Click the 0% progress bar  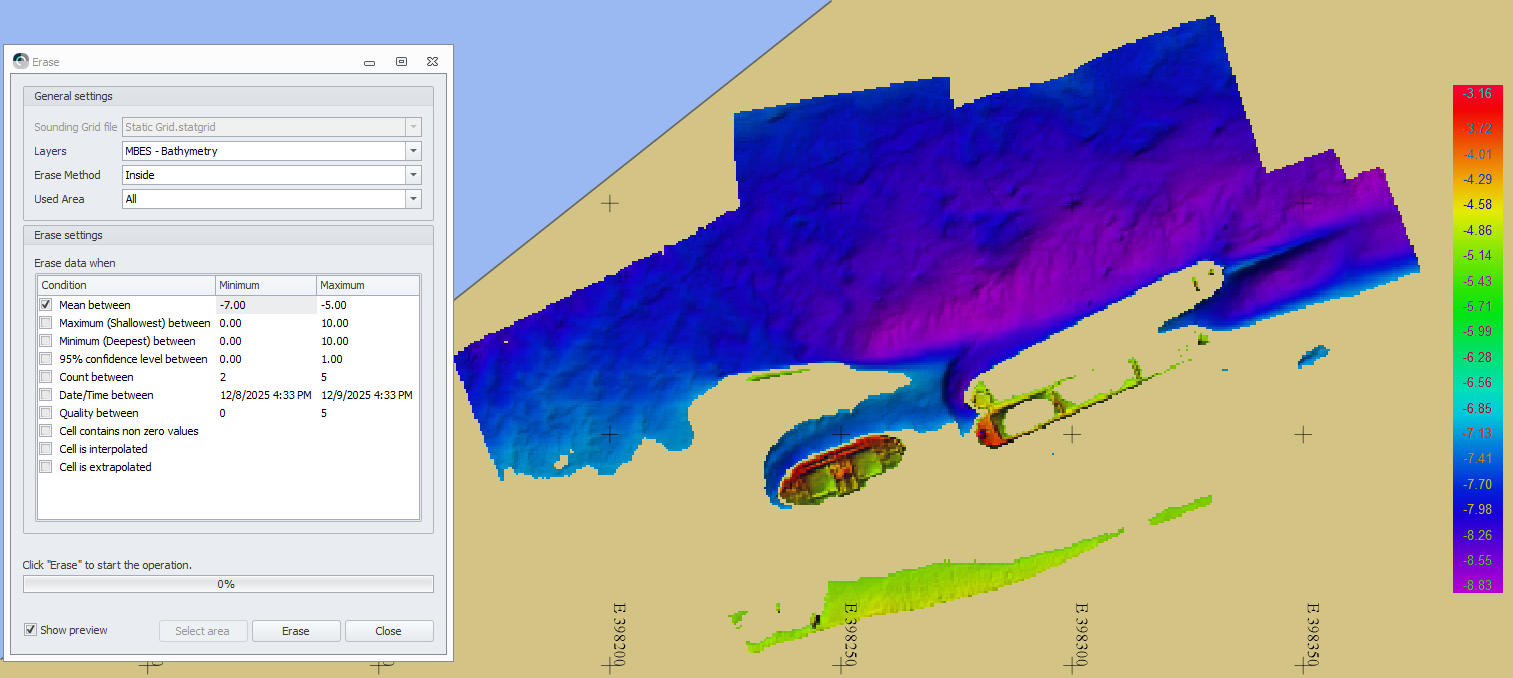(228, 584)
